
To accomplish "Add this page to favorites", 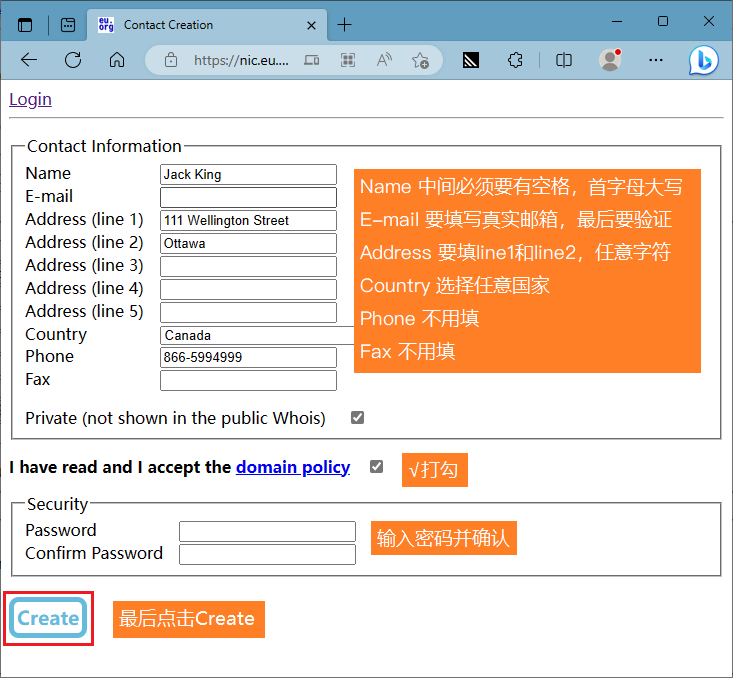I will coord(420,60).
